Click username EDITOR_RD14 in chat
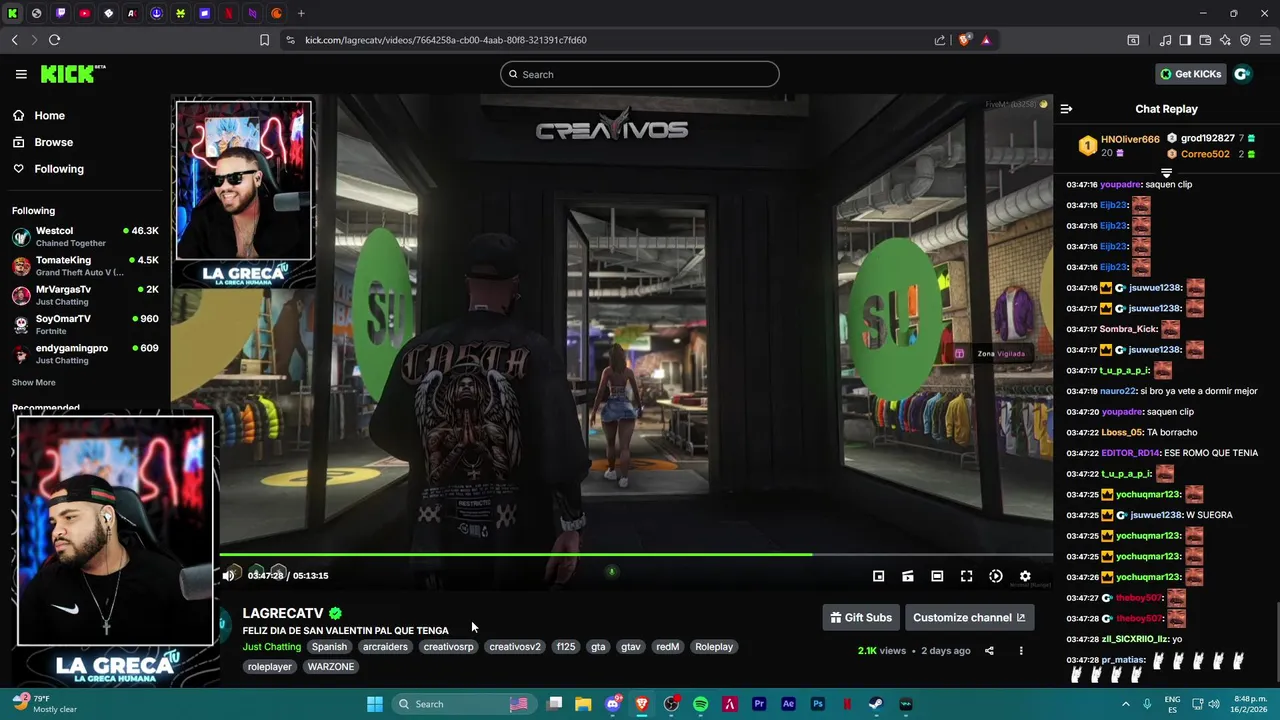Image resolution: width=1280 pixels, height=720 pixels. 1131,453
